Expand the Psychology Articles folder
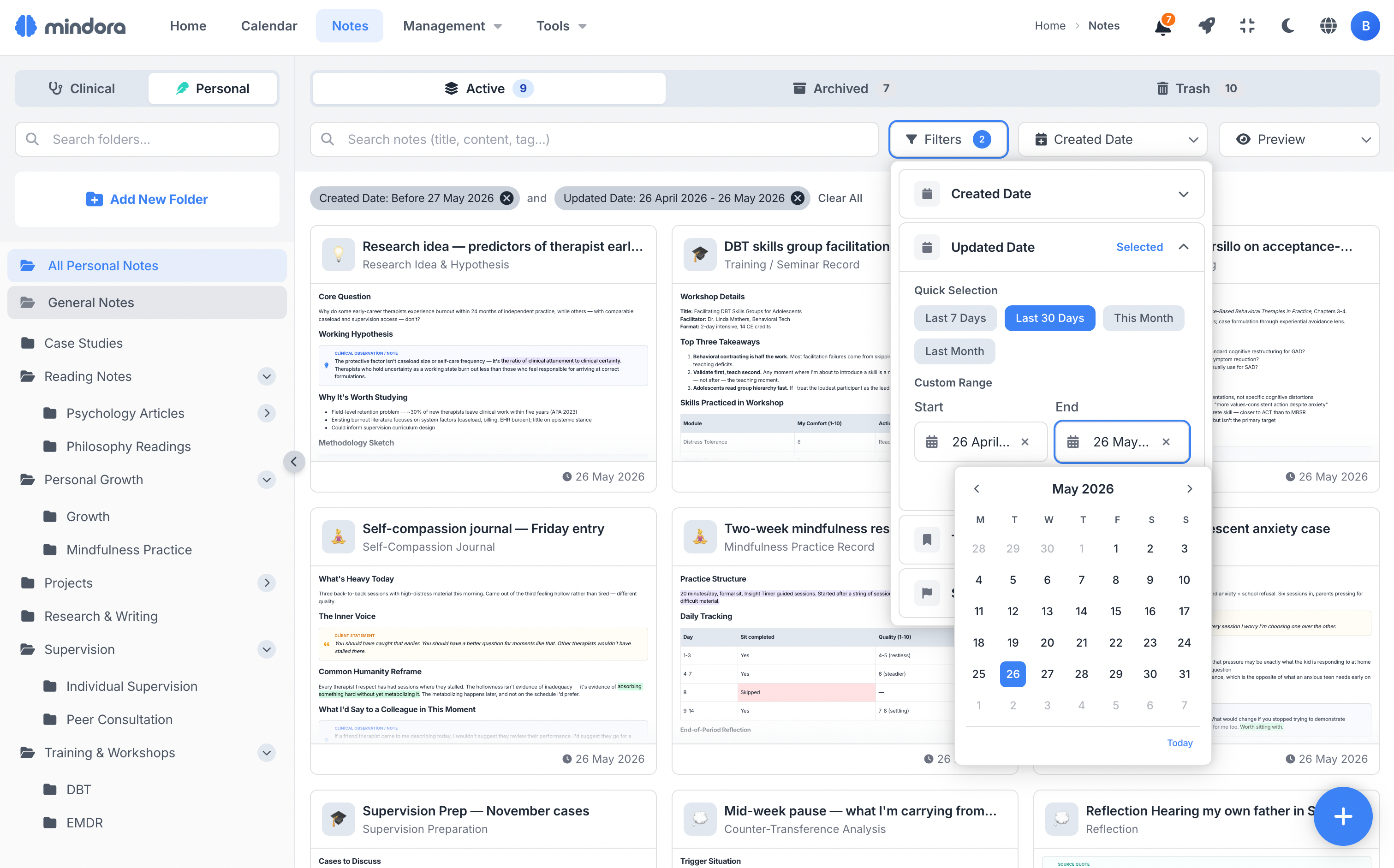Image resolution: width=1394 pixels, height=868 pixels. 267,413
